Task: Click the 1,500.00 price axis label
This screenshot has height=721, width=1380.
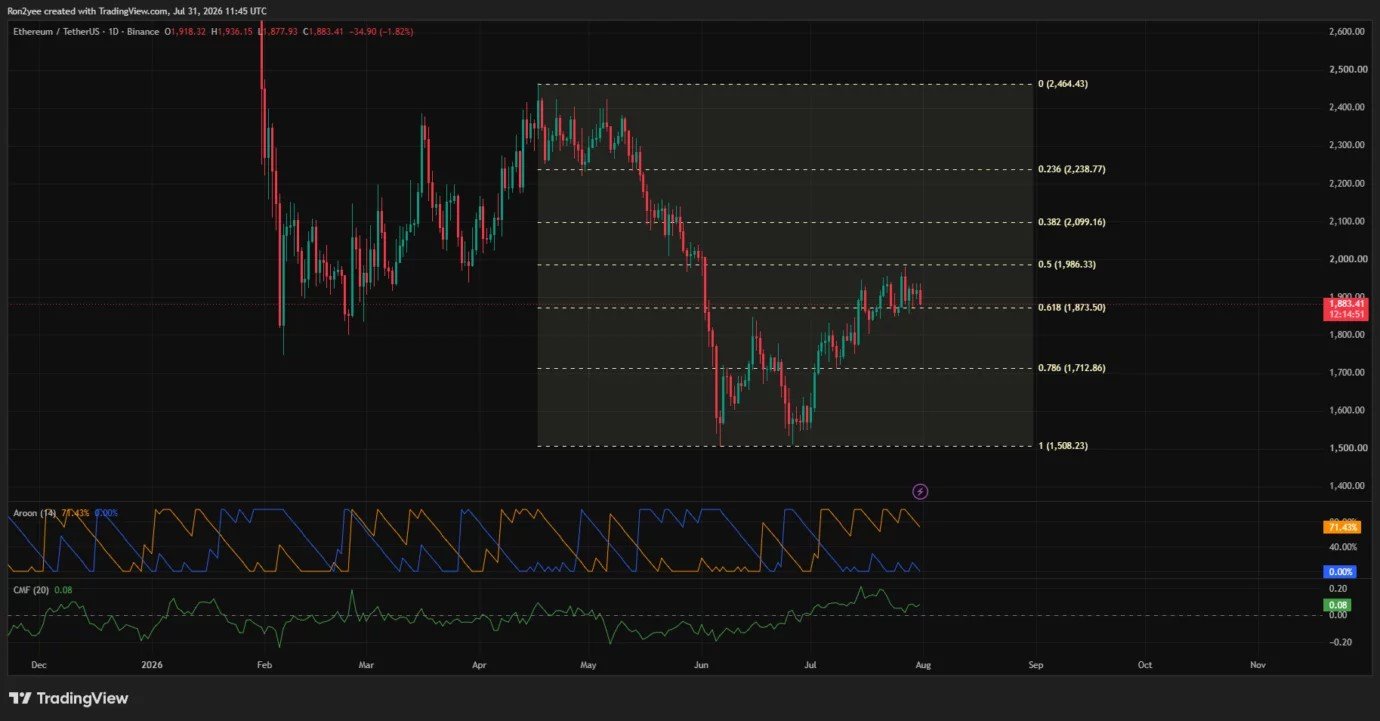Action: [1346, 448]
